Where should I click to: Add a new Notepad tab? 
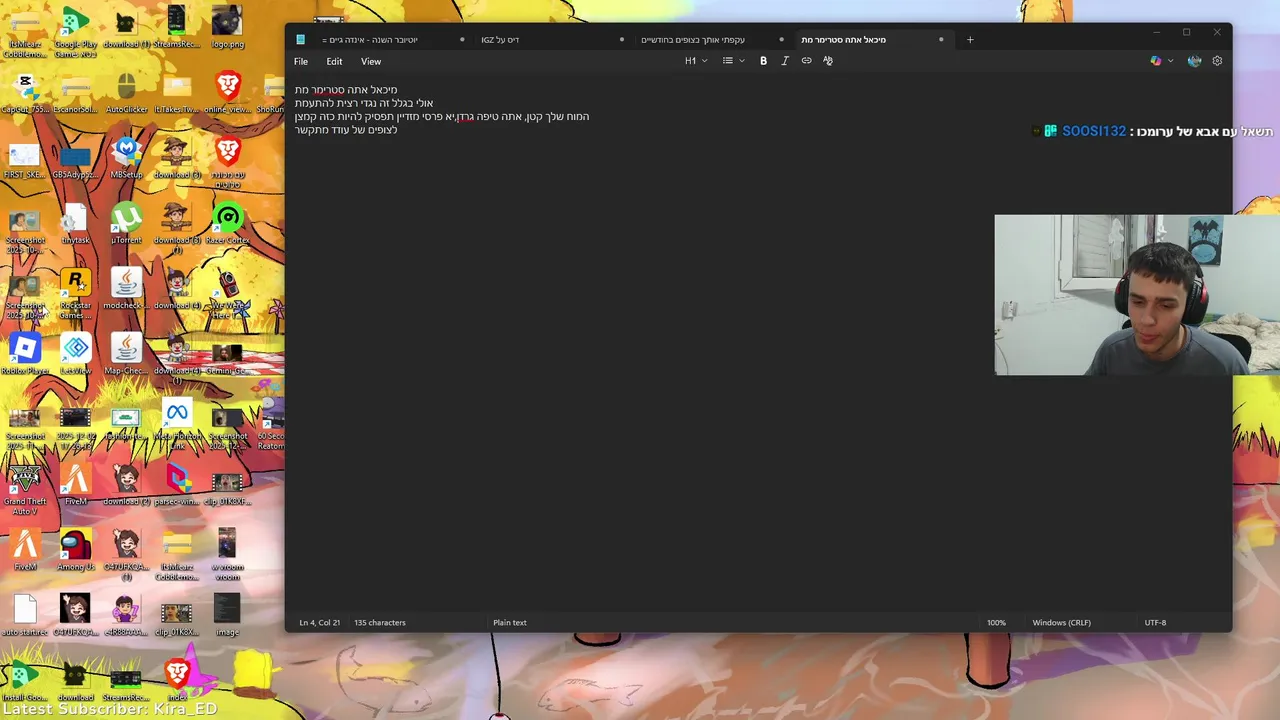[969, 40]
